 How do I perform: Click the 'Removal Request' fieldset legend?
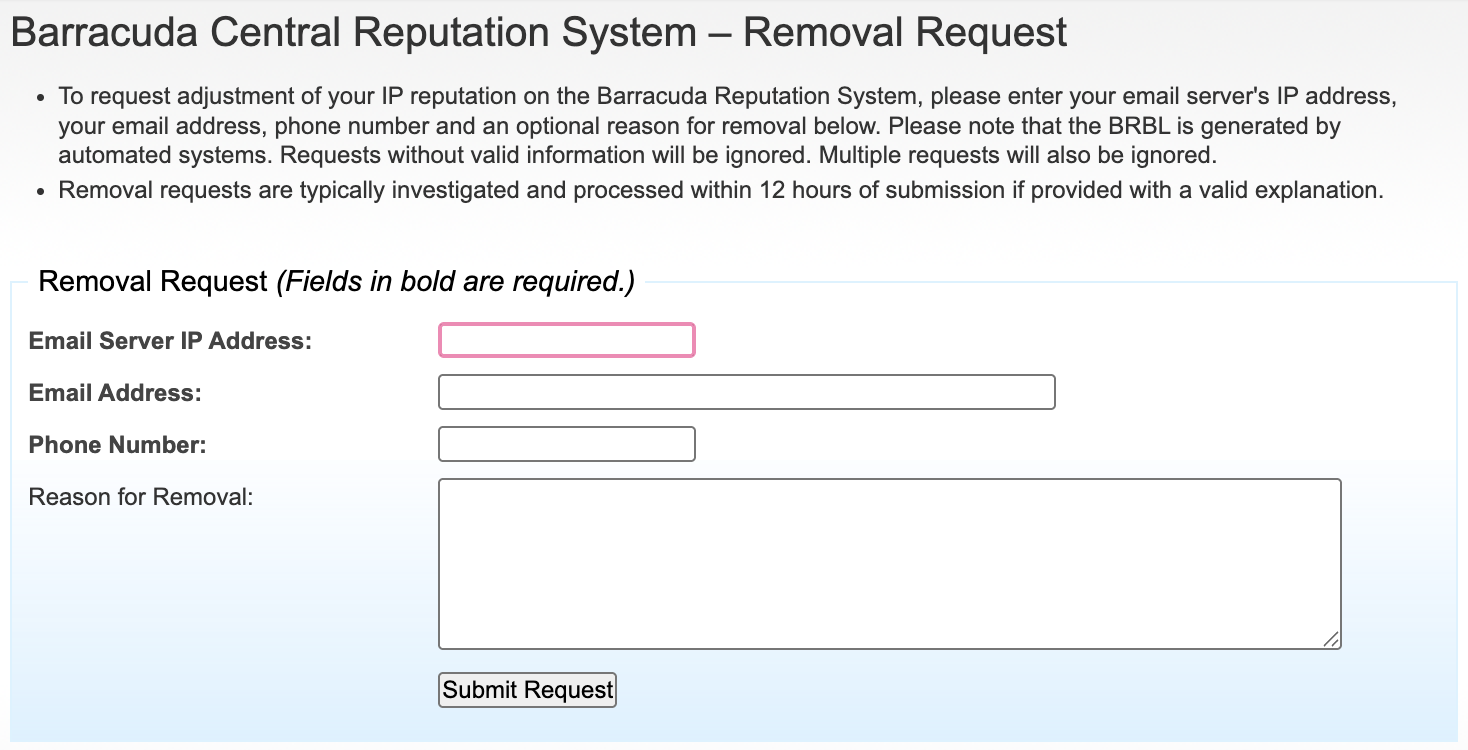click(153, 282)
